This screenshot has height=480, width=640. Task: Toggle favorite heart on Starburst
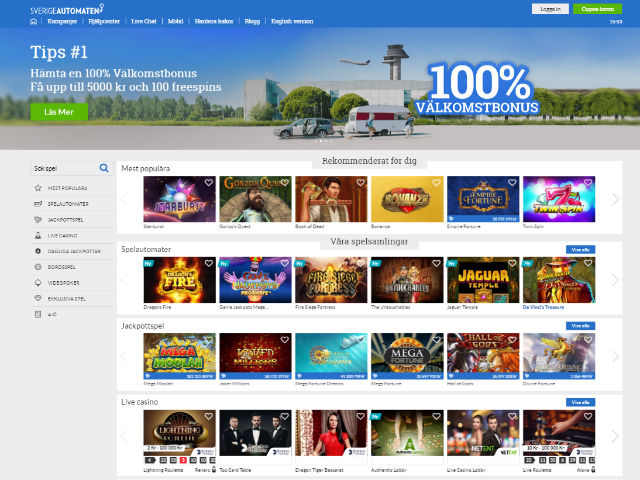(x=209, y=182)
